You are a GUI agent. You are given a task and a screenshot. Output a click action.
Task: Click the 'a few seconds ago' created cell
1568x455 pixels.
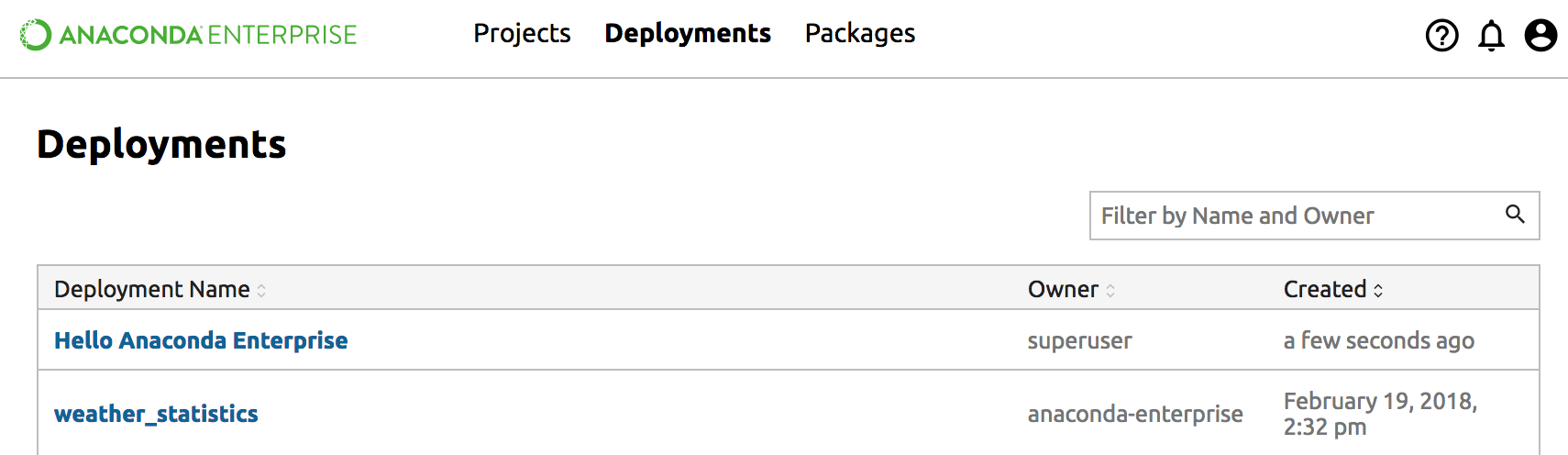[1378, 340]
